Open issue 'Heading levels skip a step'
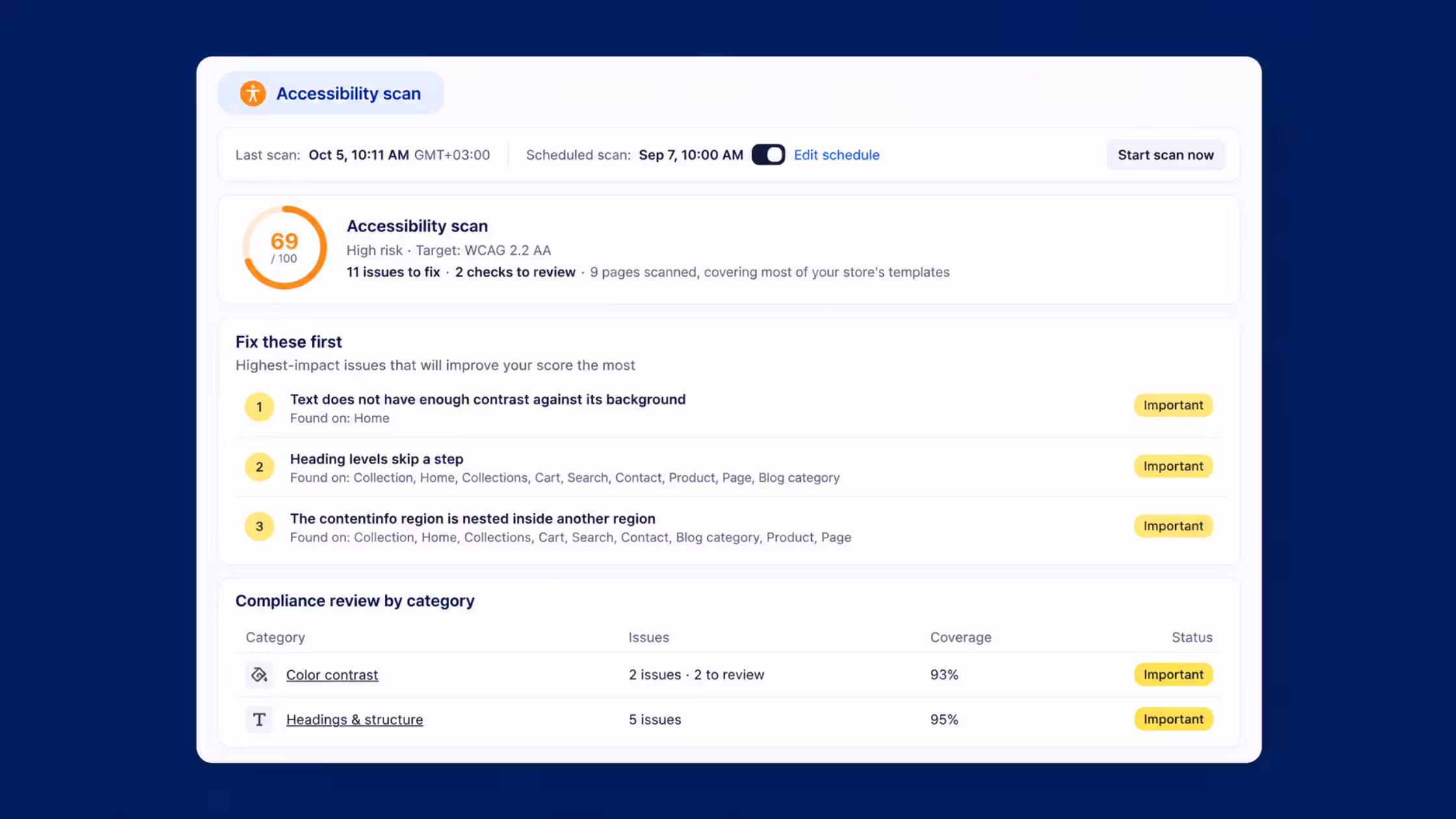Image resolution: width=1456 pixels, height=819 pixels. pyautogui.click(x=376, y=459)
